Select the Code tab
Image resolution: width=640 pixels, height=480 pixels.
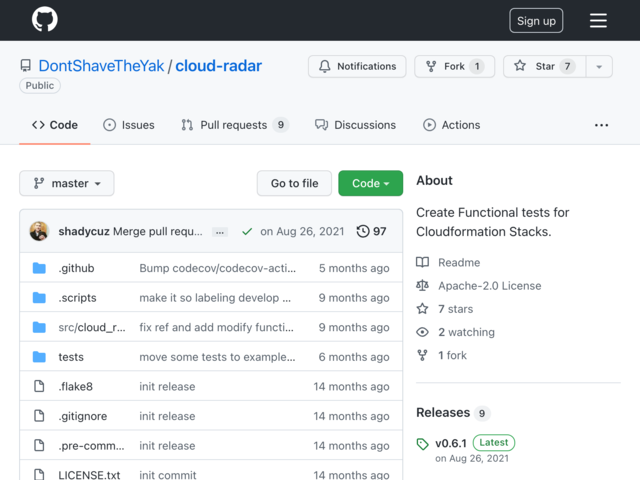tap(55, 125)
